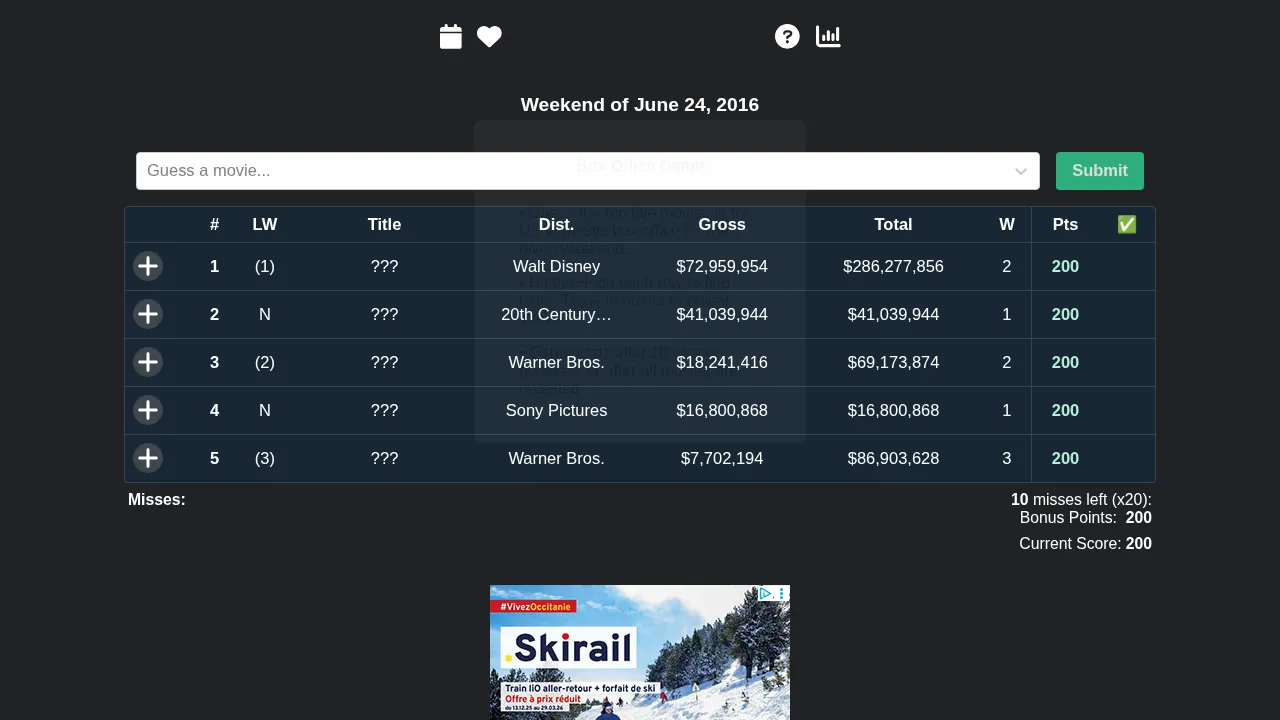
Task: Click the Guess a movie input field
Action: tap(570, 171)
